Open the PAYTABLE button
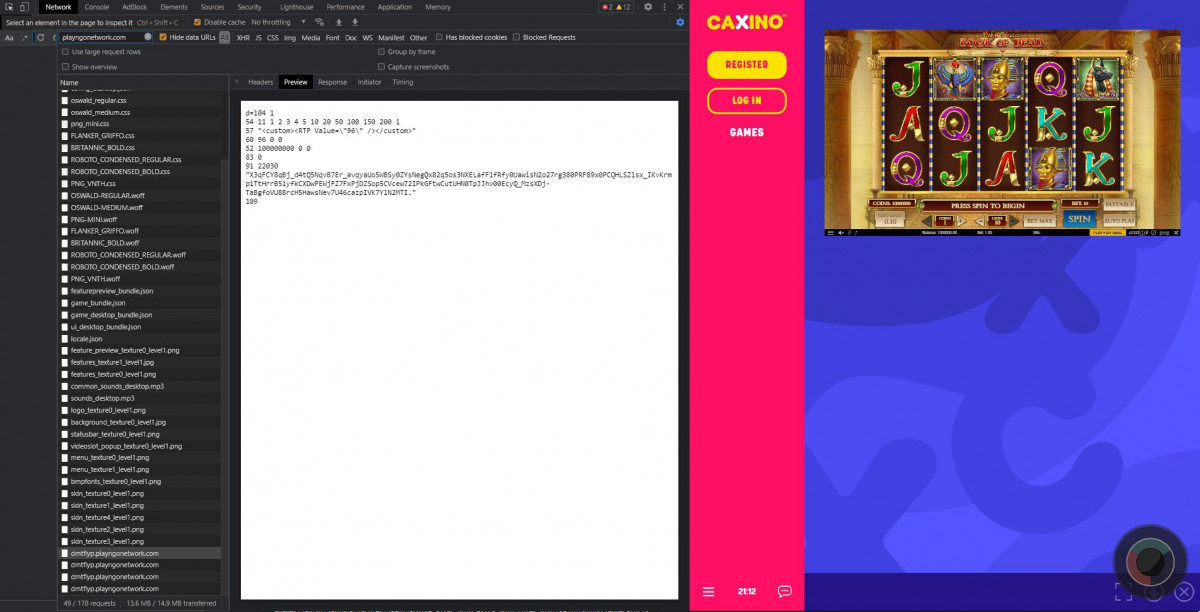Screen dimensions: 1200x612 [x=1119, y=205]
